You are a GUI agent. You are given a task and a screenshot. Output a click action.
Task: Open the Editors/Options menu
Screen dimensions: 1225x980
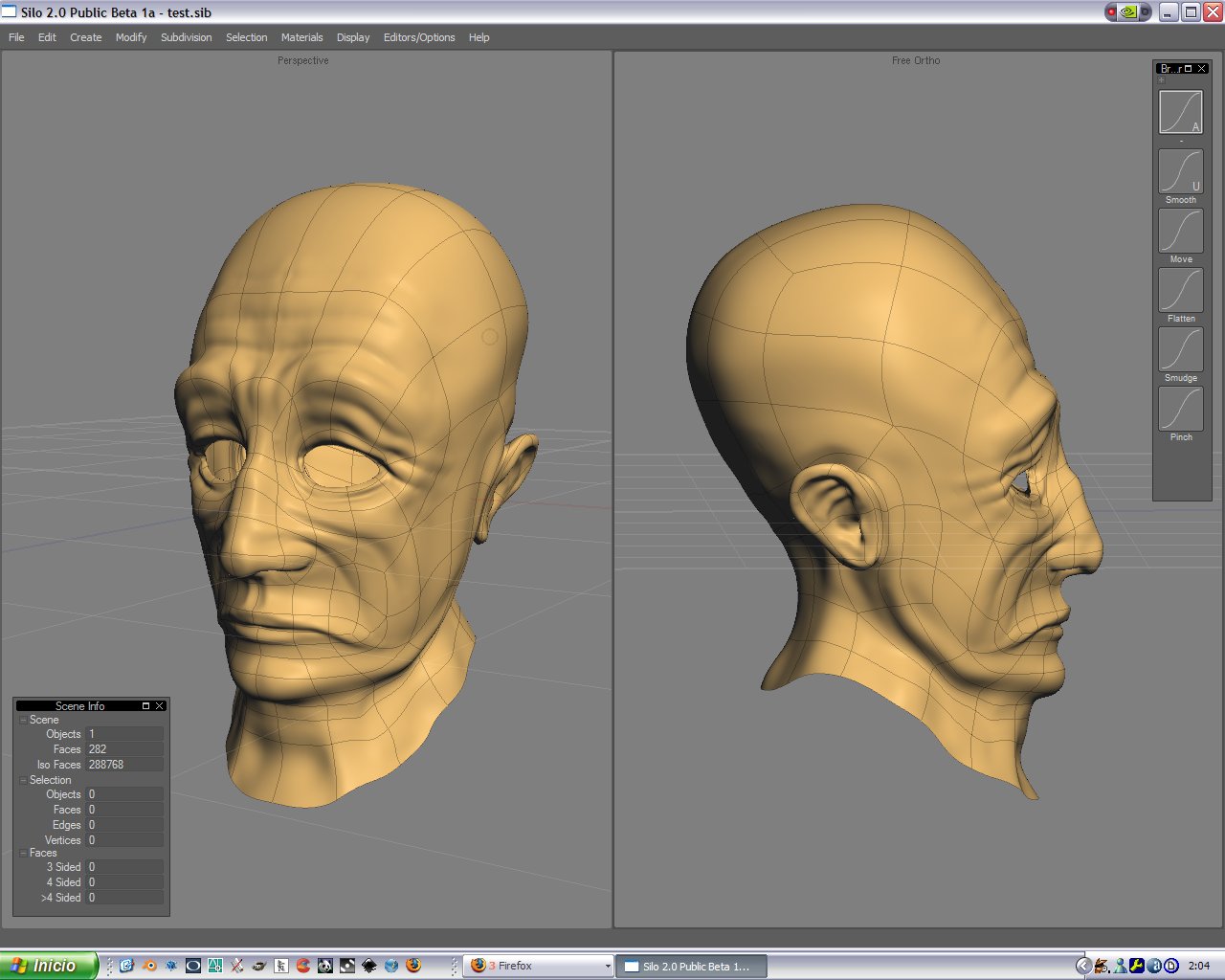(419, 37)
